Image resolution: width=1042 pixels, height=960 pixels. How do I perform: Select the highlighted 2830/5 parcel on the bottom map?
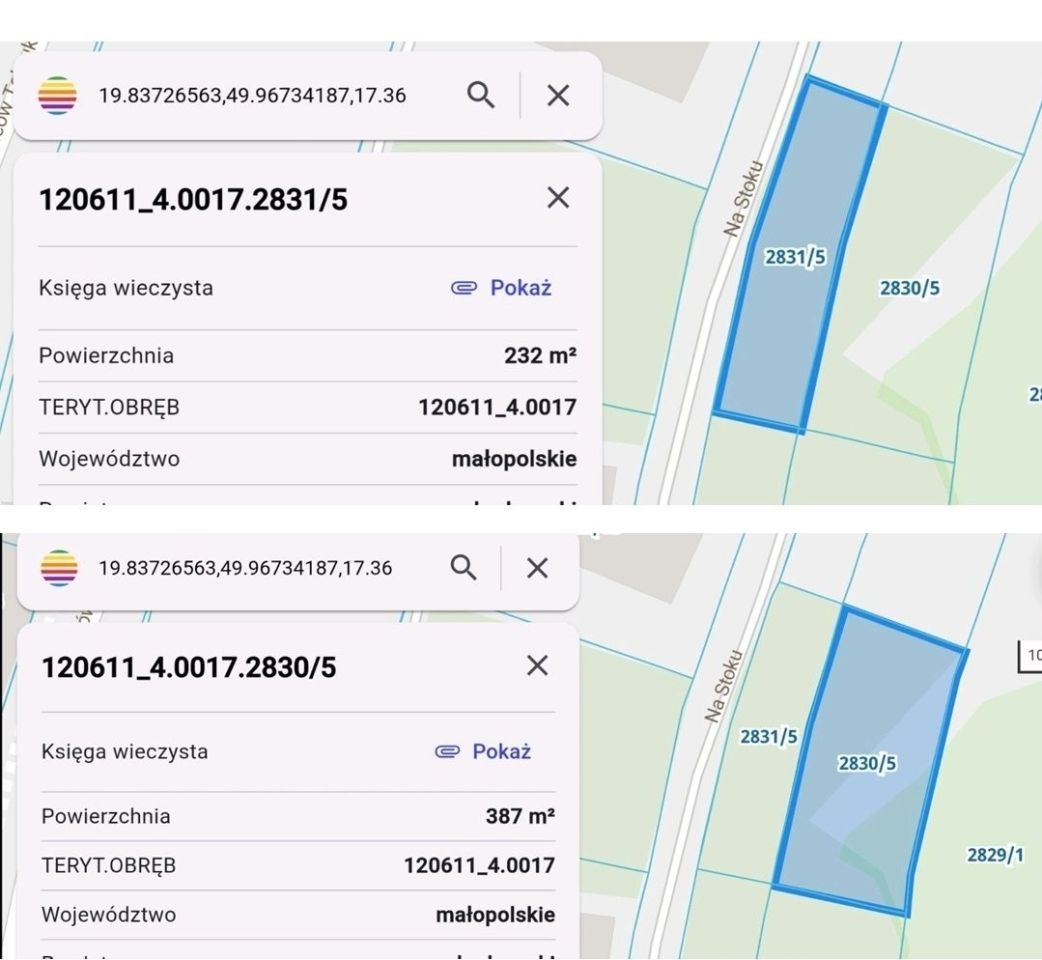867,763
